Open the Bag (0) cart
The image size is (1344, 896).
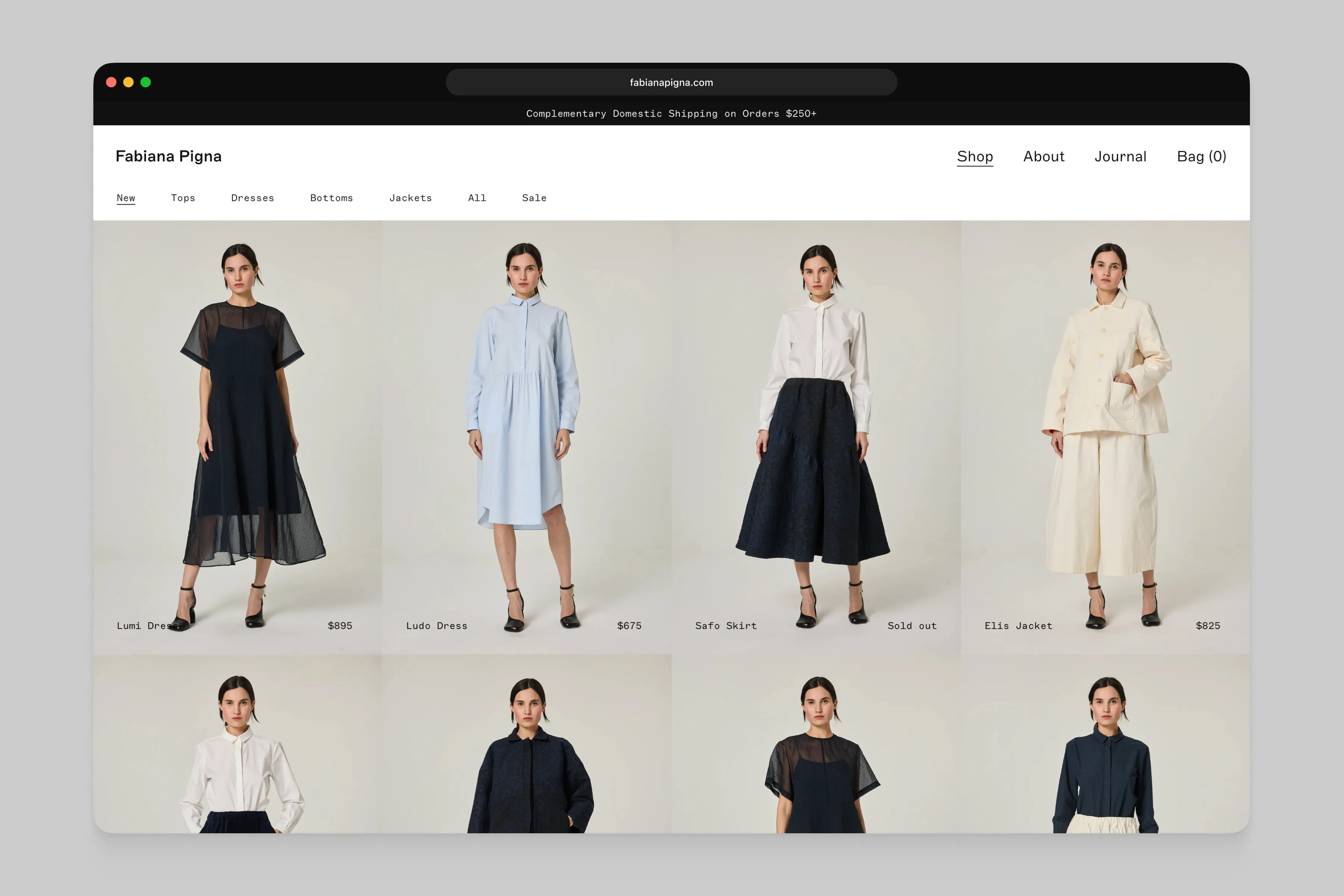click(x=1201, y=156)
